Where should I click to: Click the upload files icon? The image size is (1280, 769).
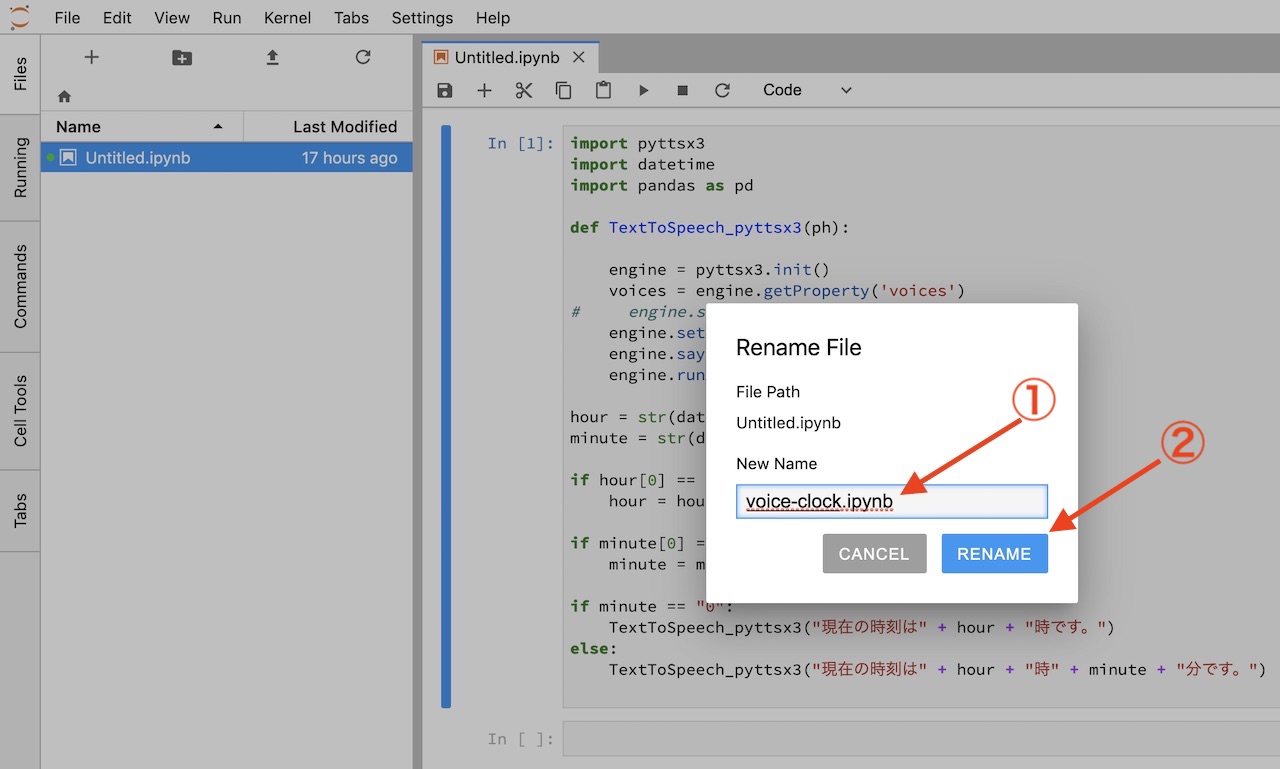click(272, 58)
